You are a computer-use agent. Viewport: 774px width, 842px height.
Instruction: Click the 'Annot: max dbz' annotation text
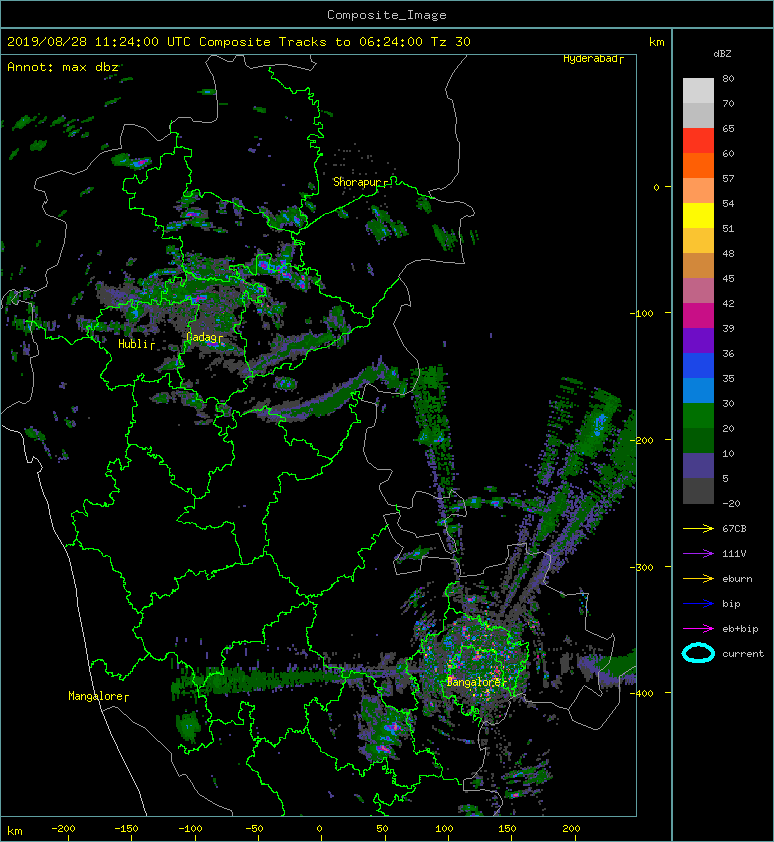[x=63, y=67]
